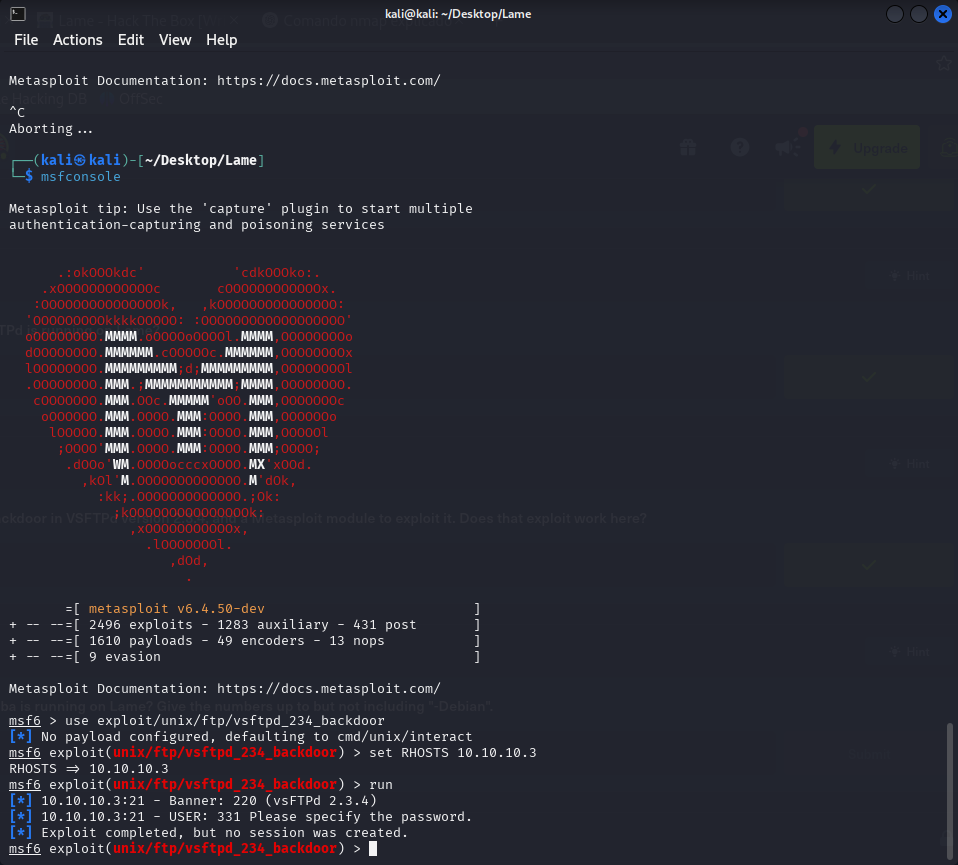This screenshot has height=865, width=958.
Task: Open the View menu
Action: coord(175,40)
